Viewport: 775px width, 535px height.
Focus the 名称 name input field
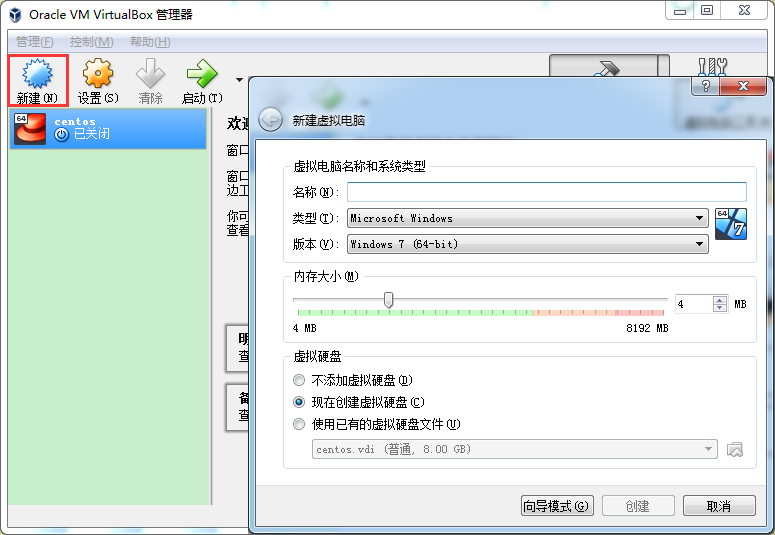(x=547, y=192)
